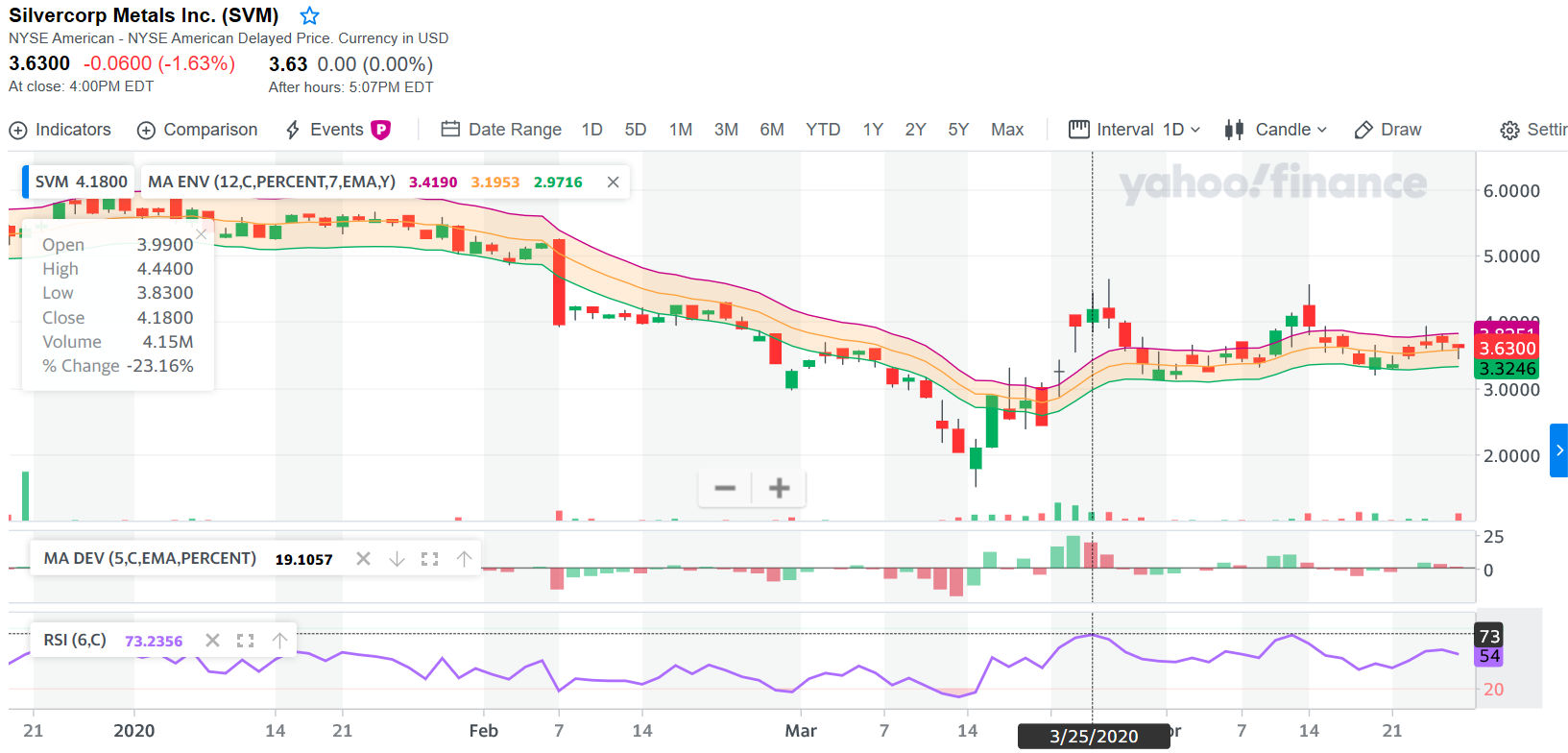Select the 2Y date range
This screenshot has width=1568, height=753.
click(916, 130)
